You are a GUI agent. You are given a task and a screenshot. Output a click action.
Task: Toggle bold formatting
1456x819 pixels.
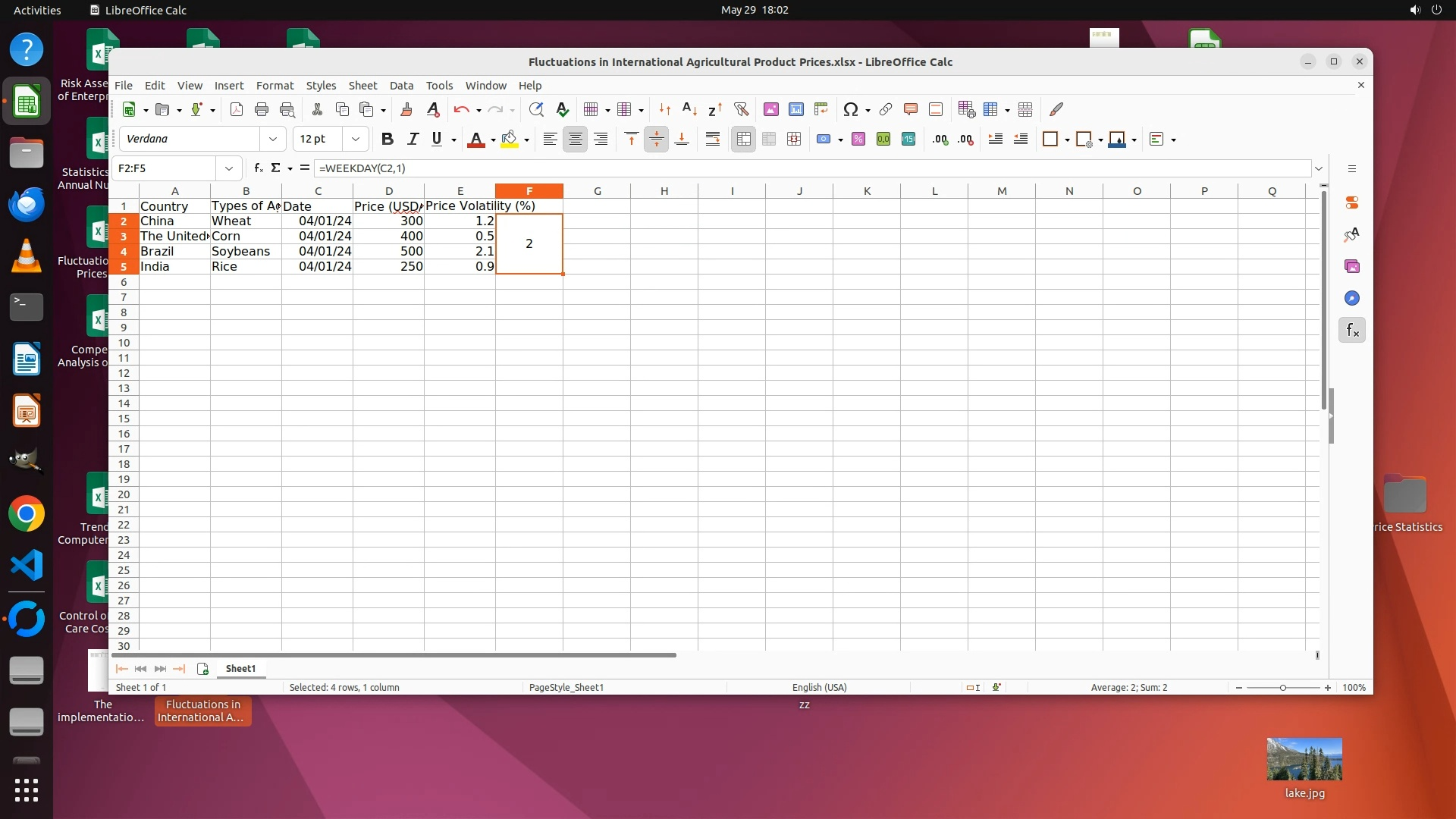tap(387, 139)
